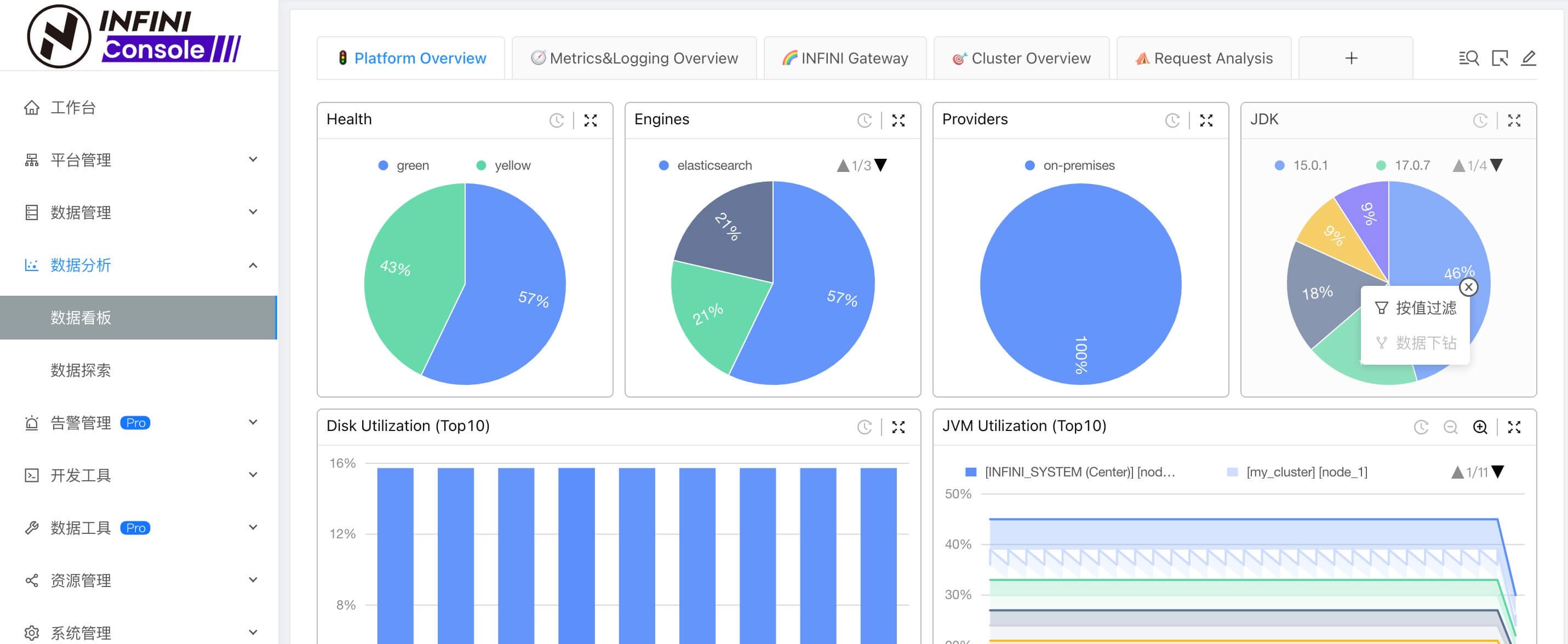Expand the 平台管理 menu chevron
This screenshot has width=1568, height=644.
pos(253,159)
